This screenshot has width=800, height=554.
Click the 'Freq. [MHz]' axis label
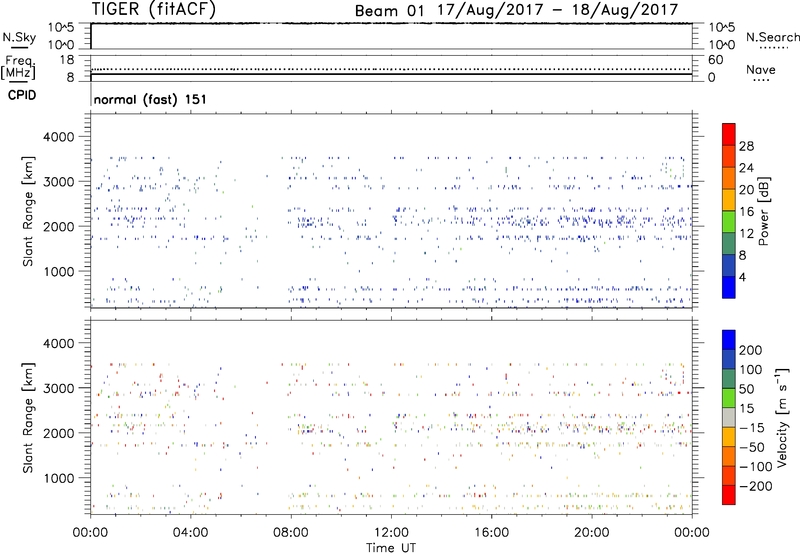18,67
